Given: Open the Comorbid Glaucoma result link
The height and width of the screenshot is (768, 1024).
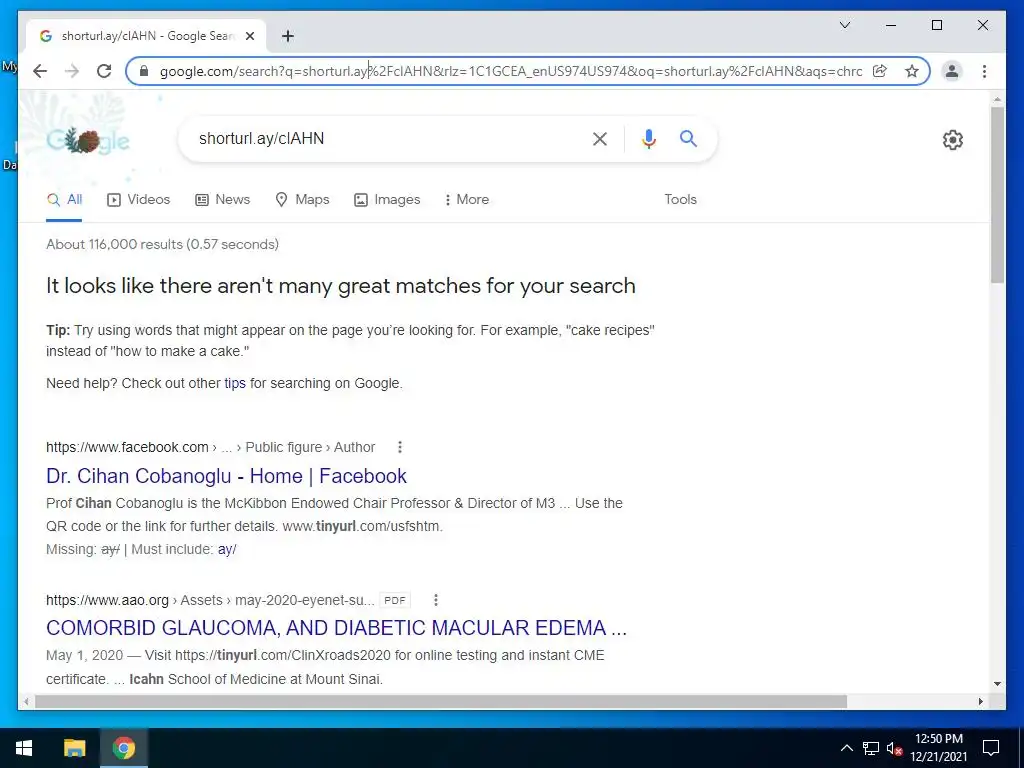Looking at the screenshot, I should 336,628.
